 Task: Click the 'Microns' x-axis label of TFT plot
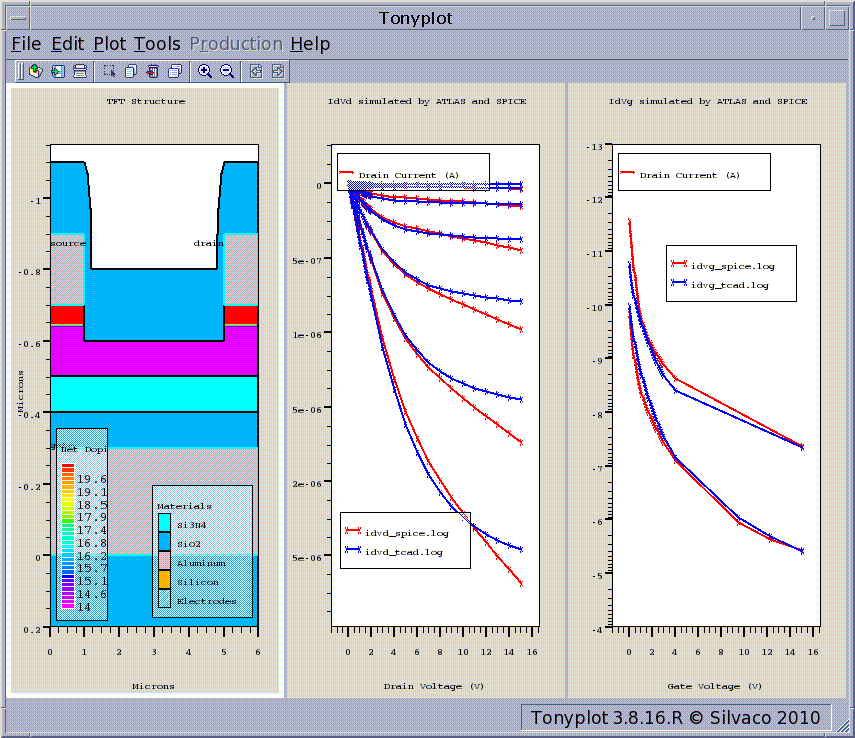[153, 686]
